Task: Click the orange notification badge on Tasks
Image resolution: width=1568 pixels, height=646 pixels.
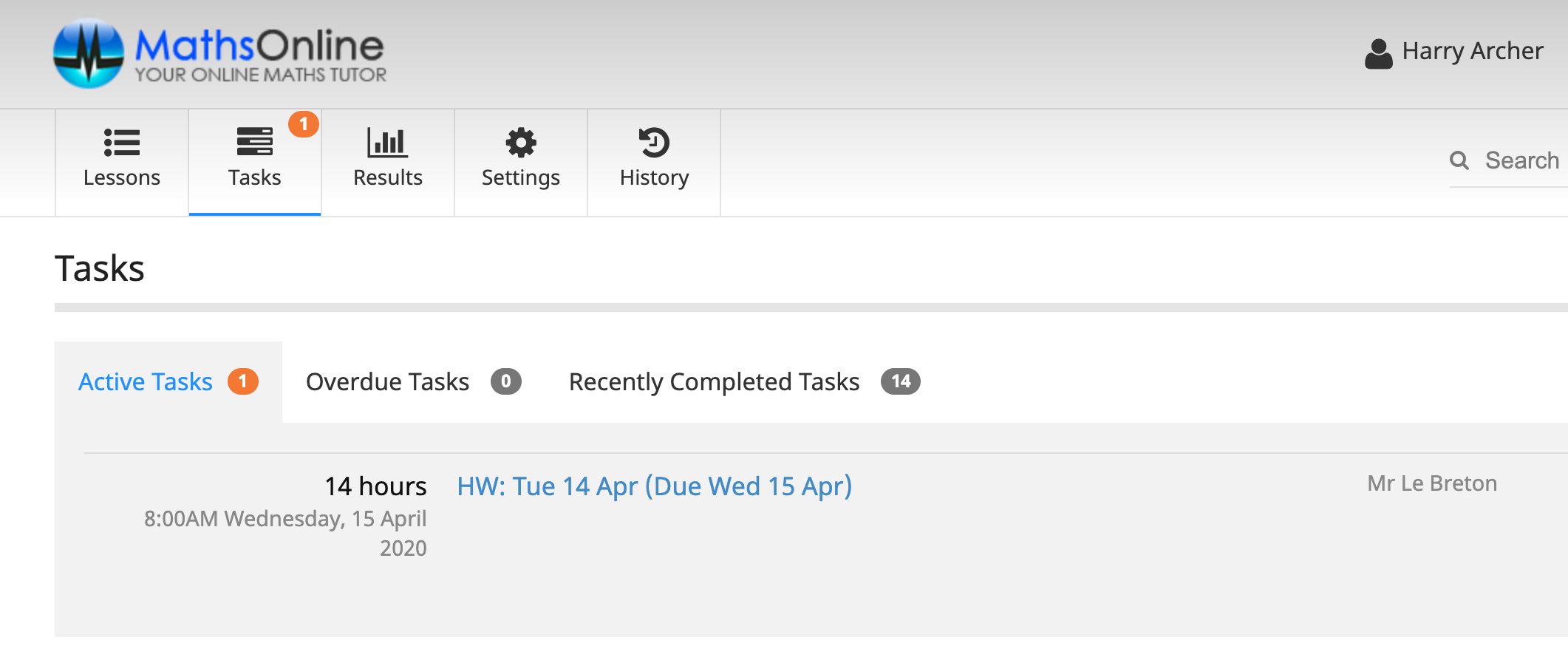Action: [304, 124]
